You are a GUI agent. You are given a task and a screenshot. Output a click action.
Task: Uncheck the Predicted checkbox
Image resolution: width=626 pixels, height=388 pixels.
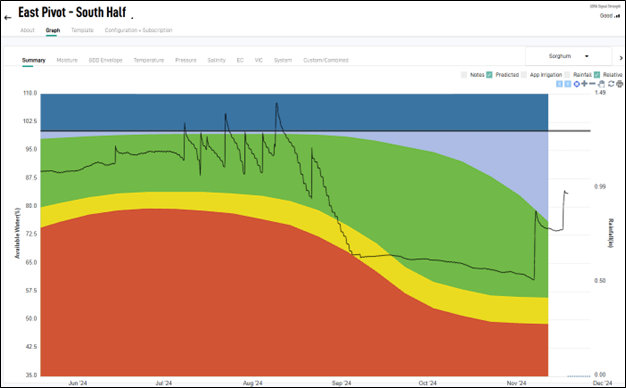[489, 75]
